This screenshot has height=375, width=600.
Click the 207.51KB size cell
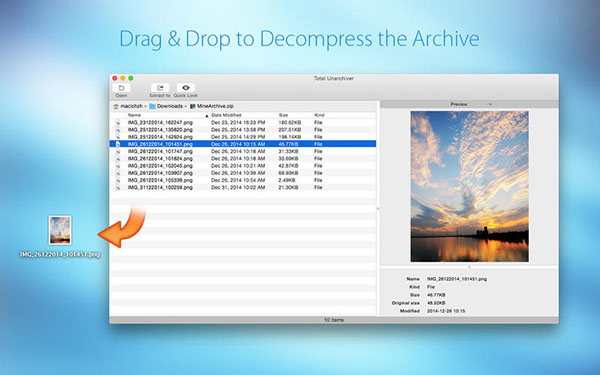(290, 130)
